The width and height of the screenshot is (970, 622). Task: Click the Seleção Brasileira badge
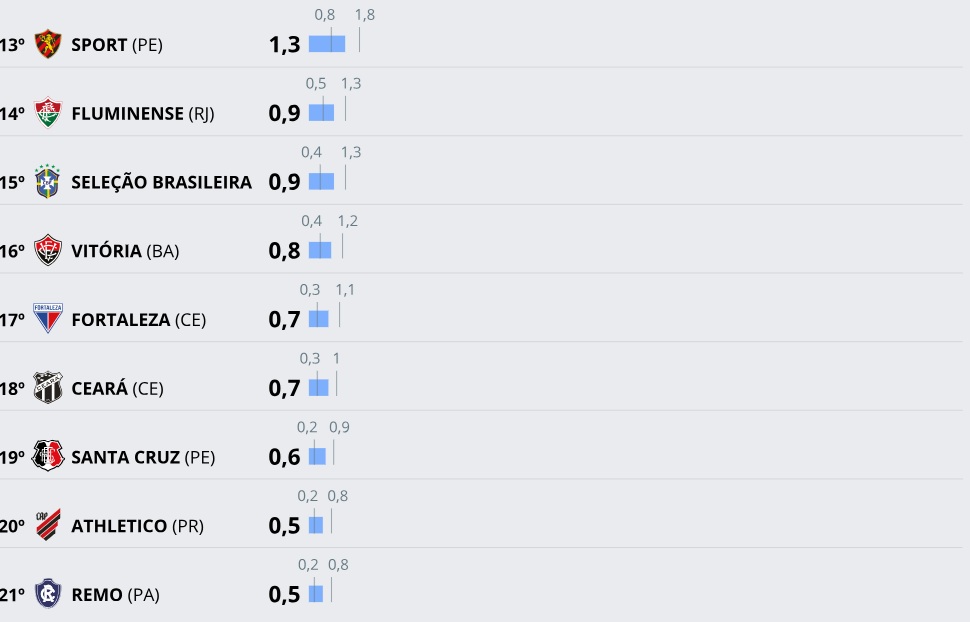(48, 181)
